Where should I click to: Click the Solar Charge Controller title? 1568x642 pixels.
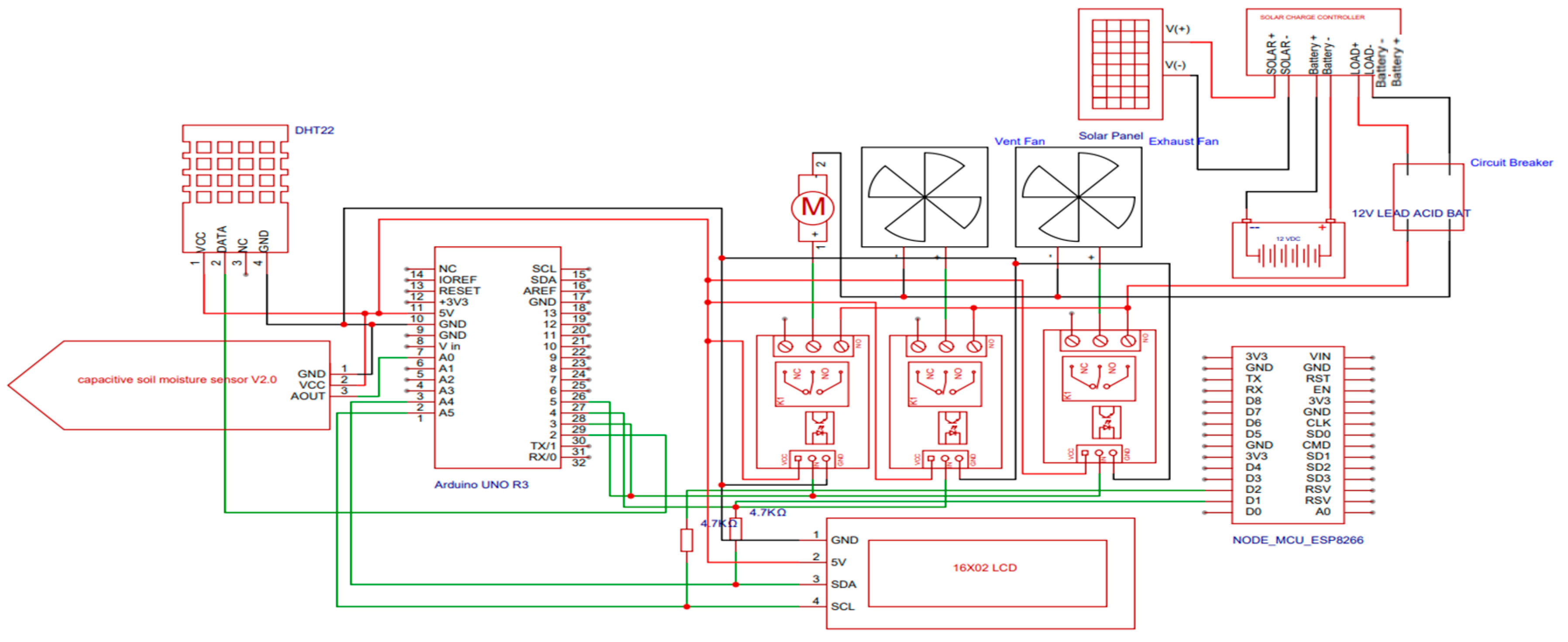click(x=1311, y=17)
